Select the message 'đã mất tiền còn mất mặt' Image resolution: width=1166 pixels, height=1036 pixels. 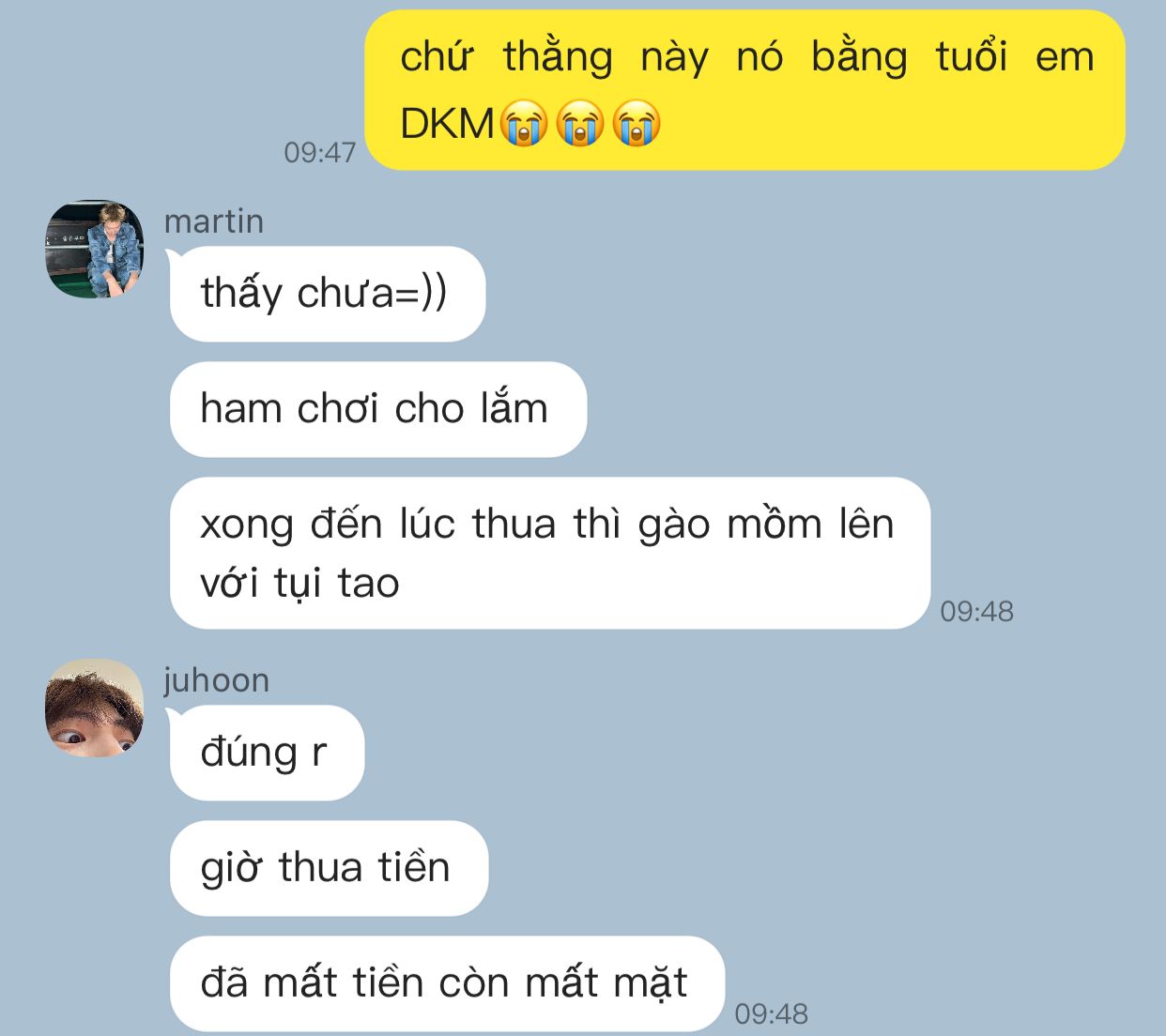tap(447, 983)
